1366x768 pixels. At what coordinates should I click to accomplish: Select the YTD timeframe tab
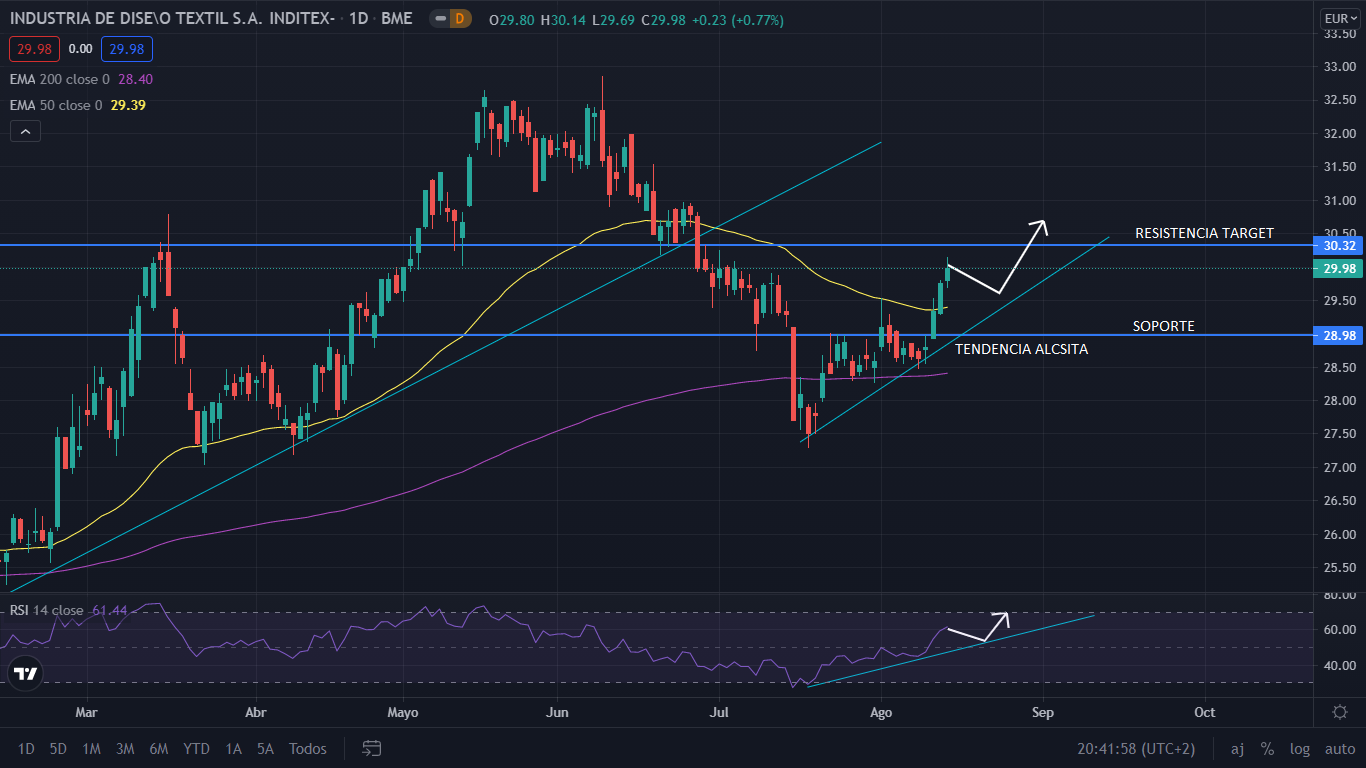pos(196,748)
